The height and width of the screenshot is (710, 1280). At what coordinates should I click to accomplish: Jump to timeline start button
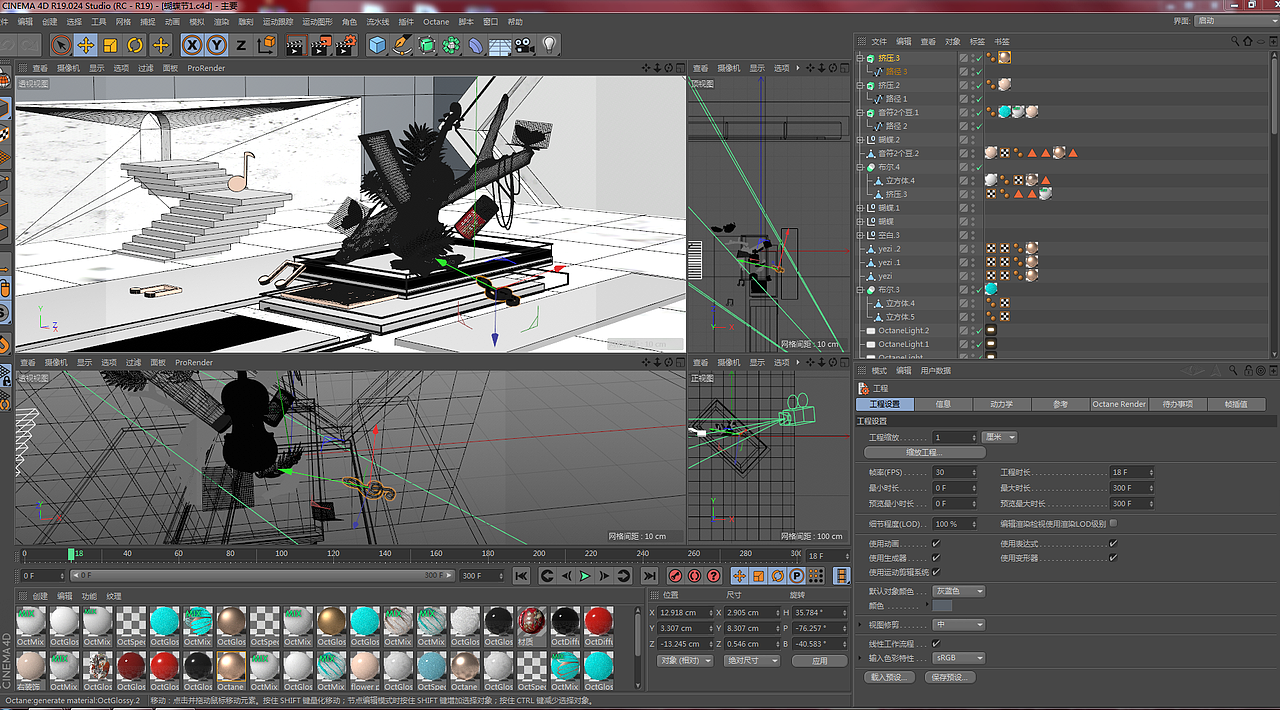pyautogui.click(x=521, y=576)
